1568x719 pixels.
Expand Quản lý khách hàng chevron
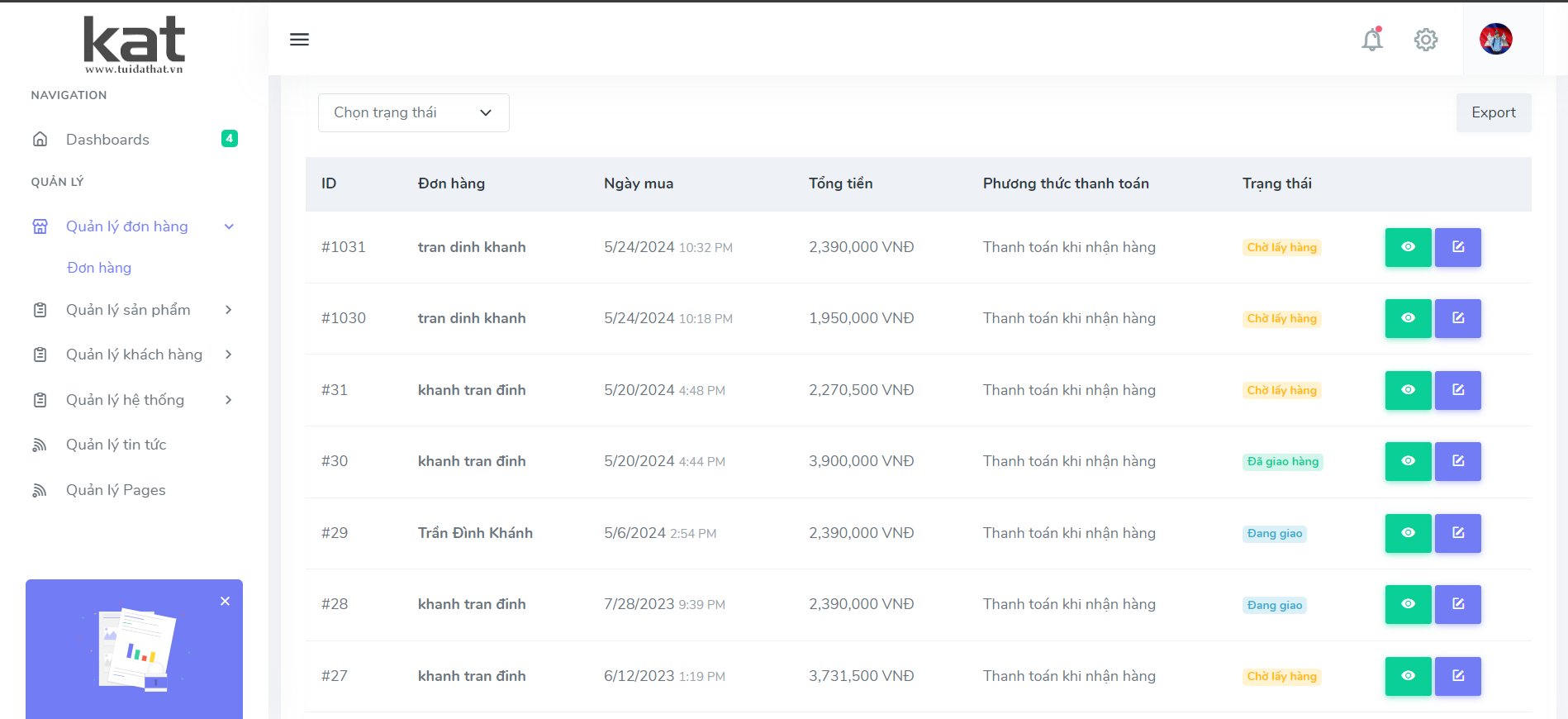click(x=229, y=355)
